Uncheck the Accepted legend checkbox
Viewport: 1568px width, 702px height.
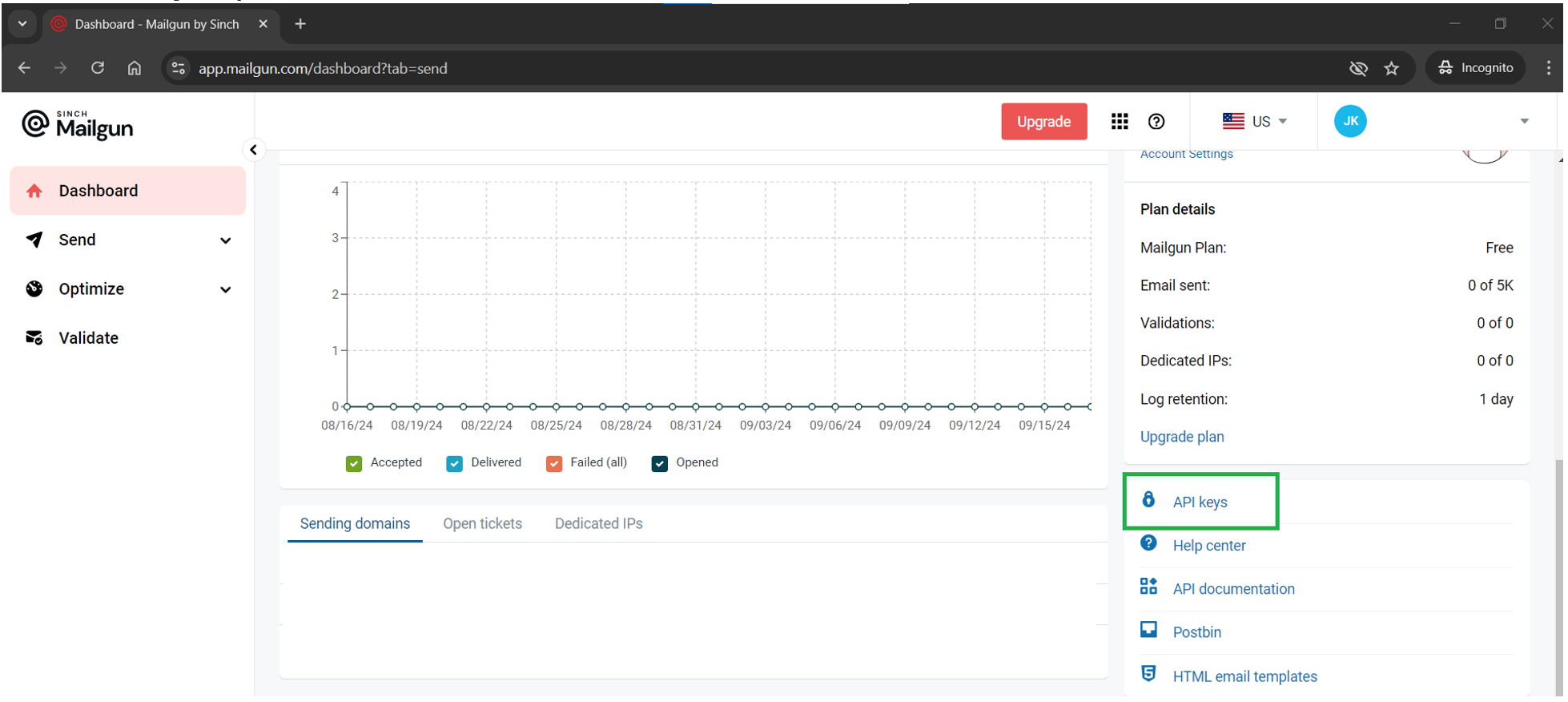click(354, 463)
